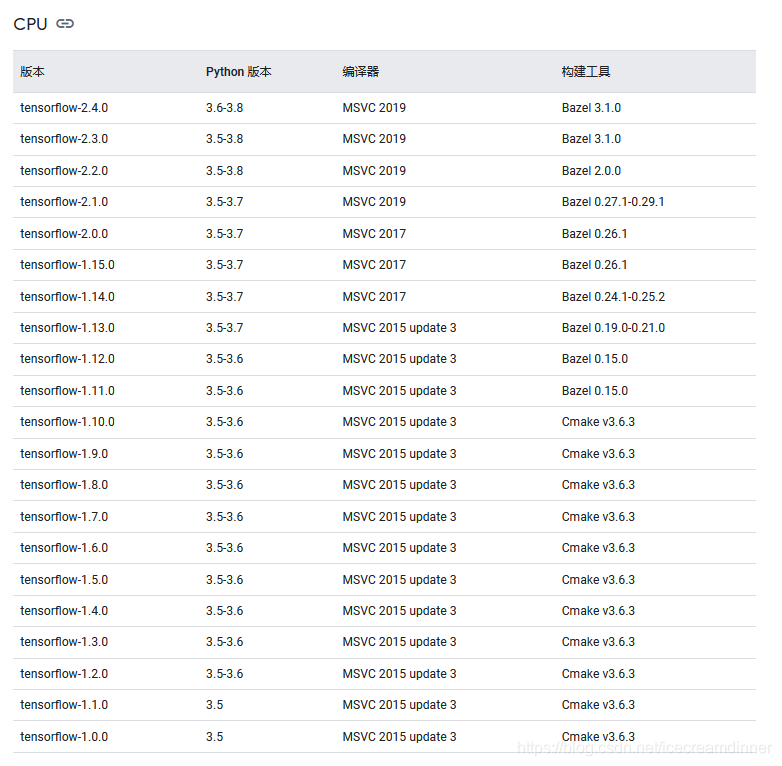This screenshot has height=766, width=782.
Task: Click Python 3.5 in tensorflow-1.1.0 row
Action: tap(214, 704)
